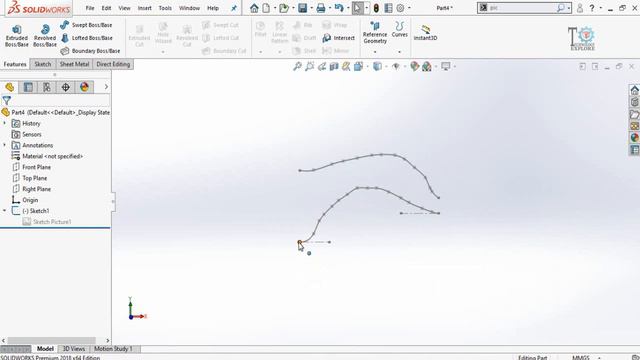
Task: Collapse the Sketch1 tree node
Action: [x=5, y=211]
